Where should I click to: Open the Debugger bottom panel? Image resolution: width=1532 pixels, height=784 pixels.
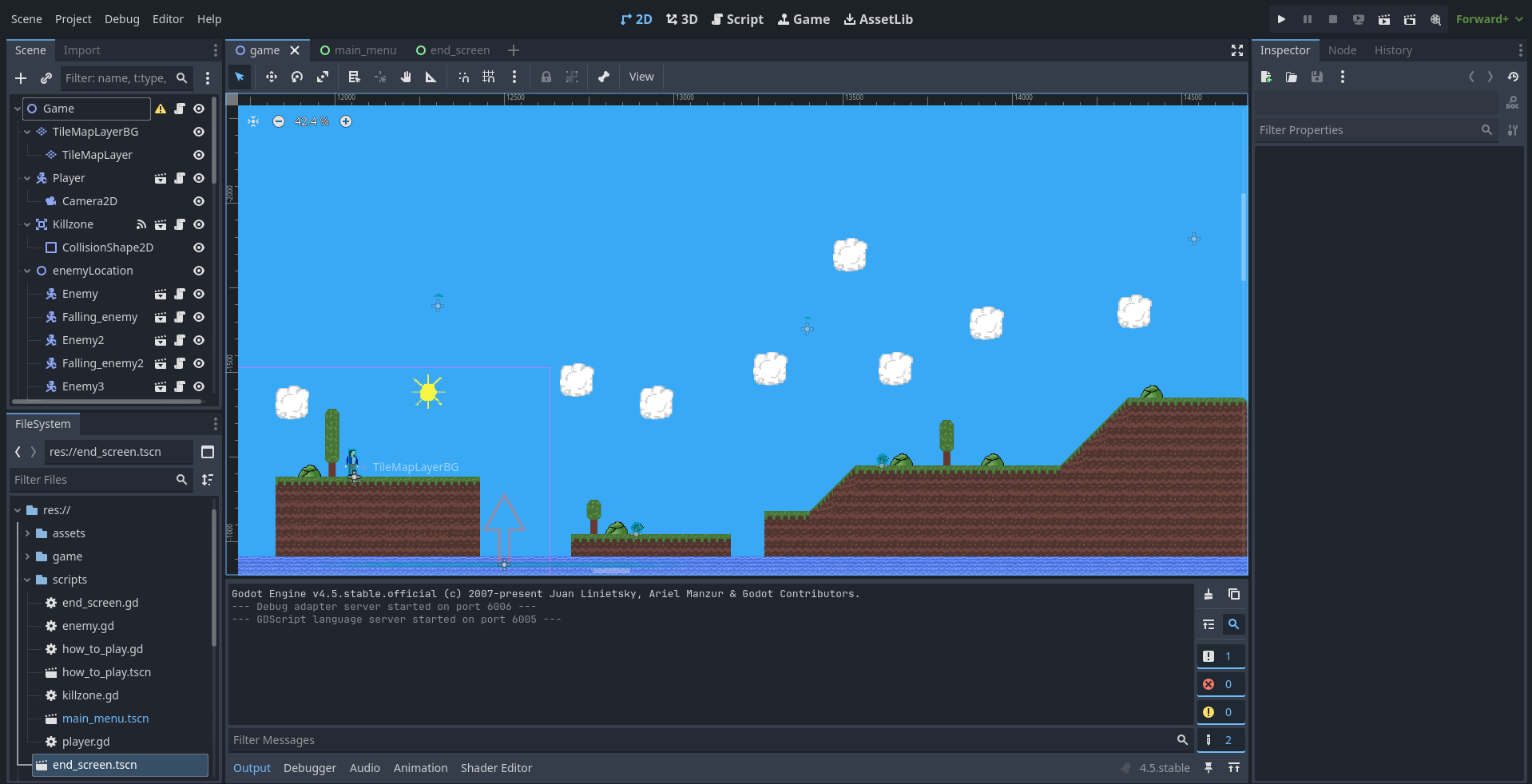(309, 768)
